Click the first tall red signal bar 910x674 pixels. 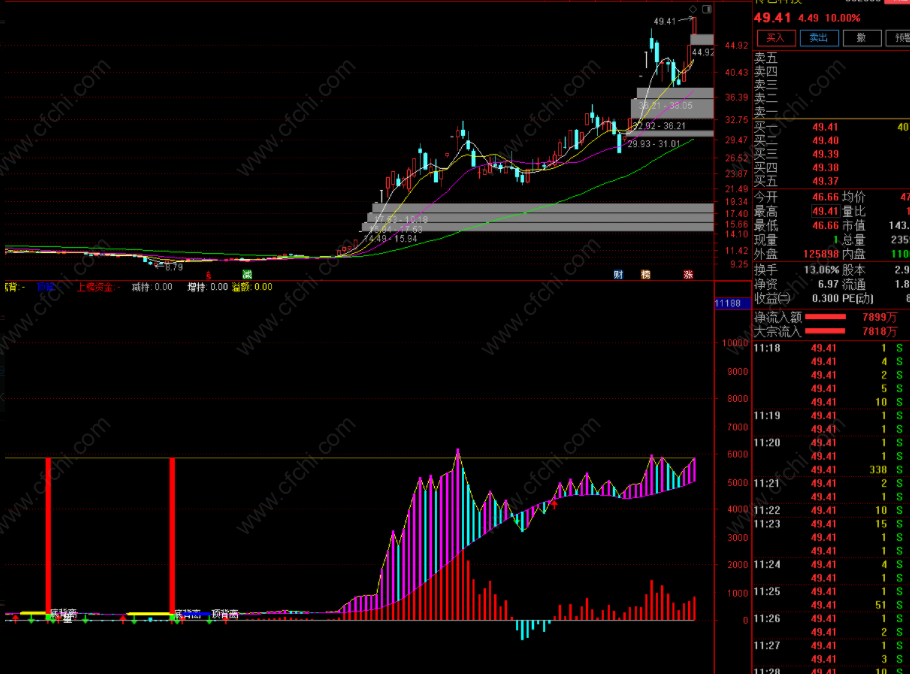(x=48, y=534)
